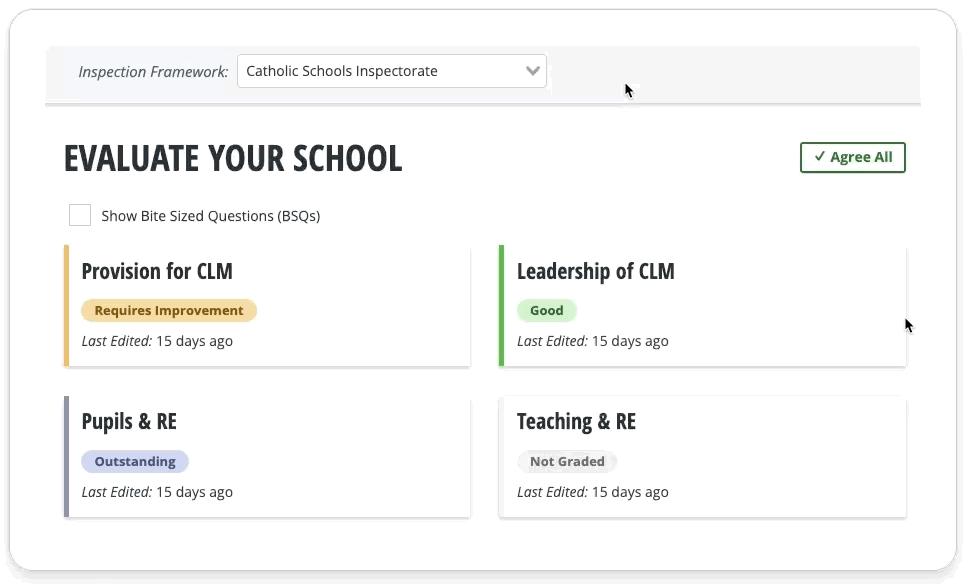Enable Show Bite Sized Questions checkbox
968x584 pixels.
80,215
